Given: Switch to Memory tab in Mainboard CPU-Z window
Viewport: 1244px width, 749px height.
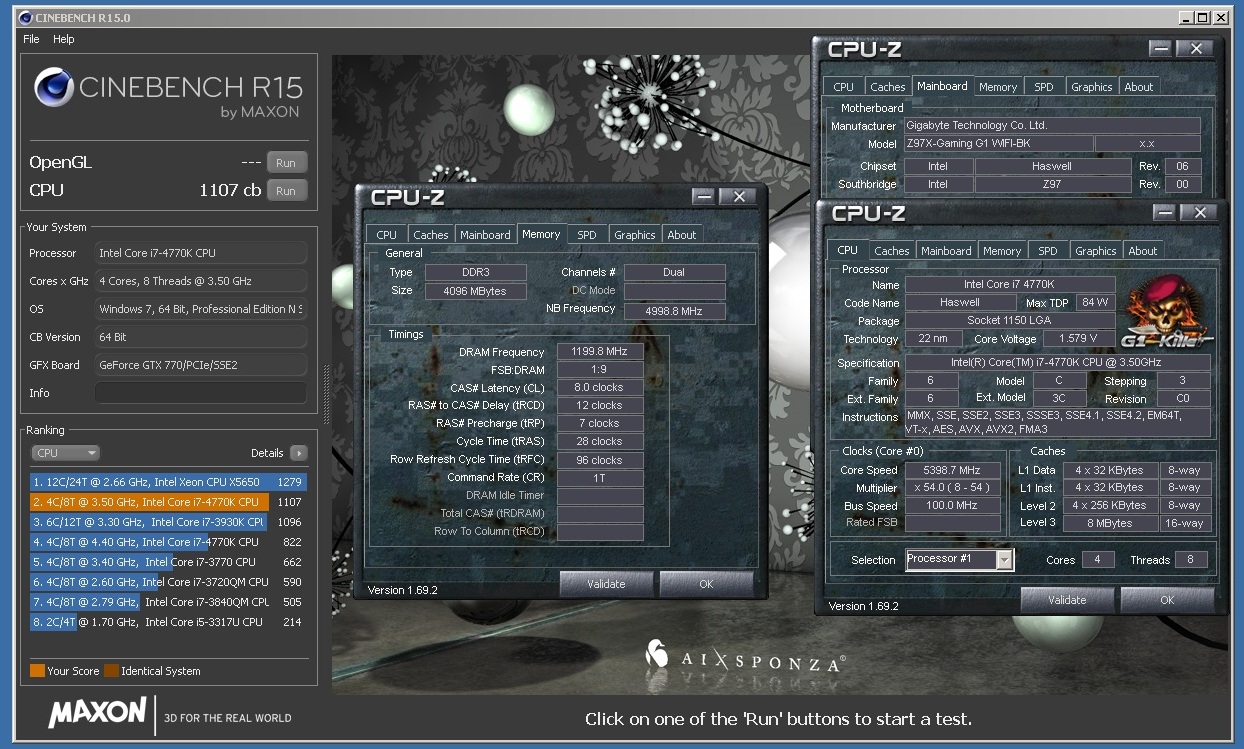Looking at the screenshot, I should pyautogui.click(x=998, y=87).
